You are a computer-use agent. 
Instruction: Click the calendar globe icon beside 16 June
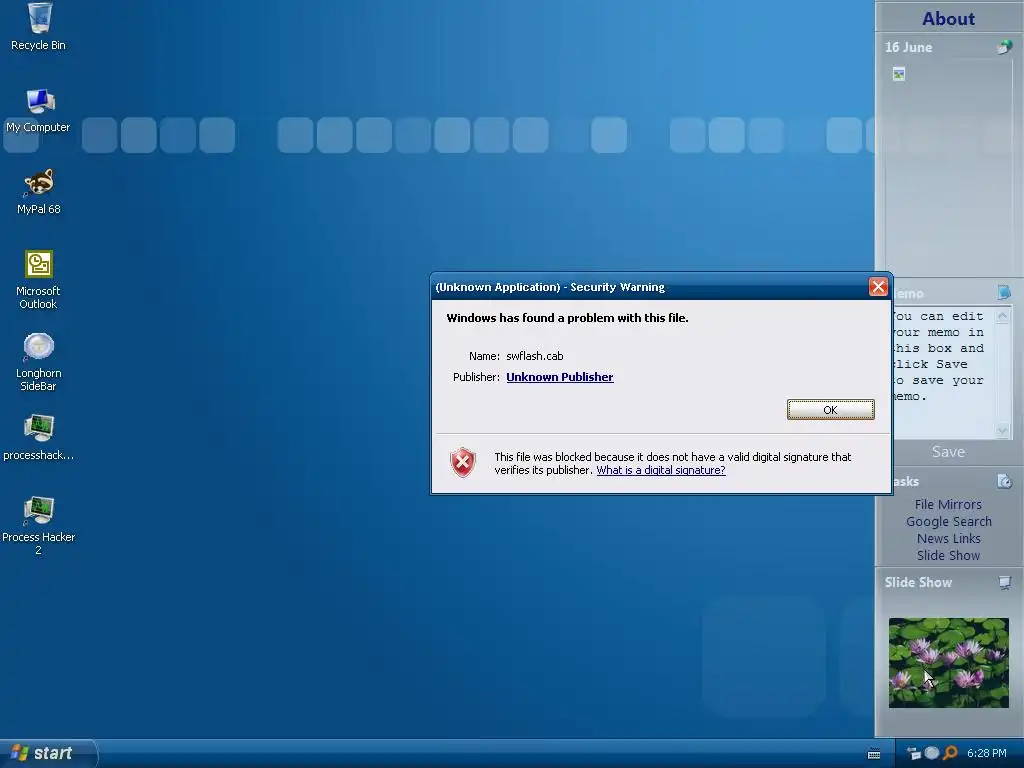point(1004,47)
